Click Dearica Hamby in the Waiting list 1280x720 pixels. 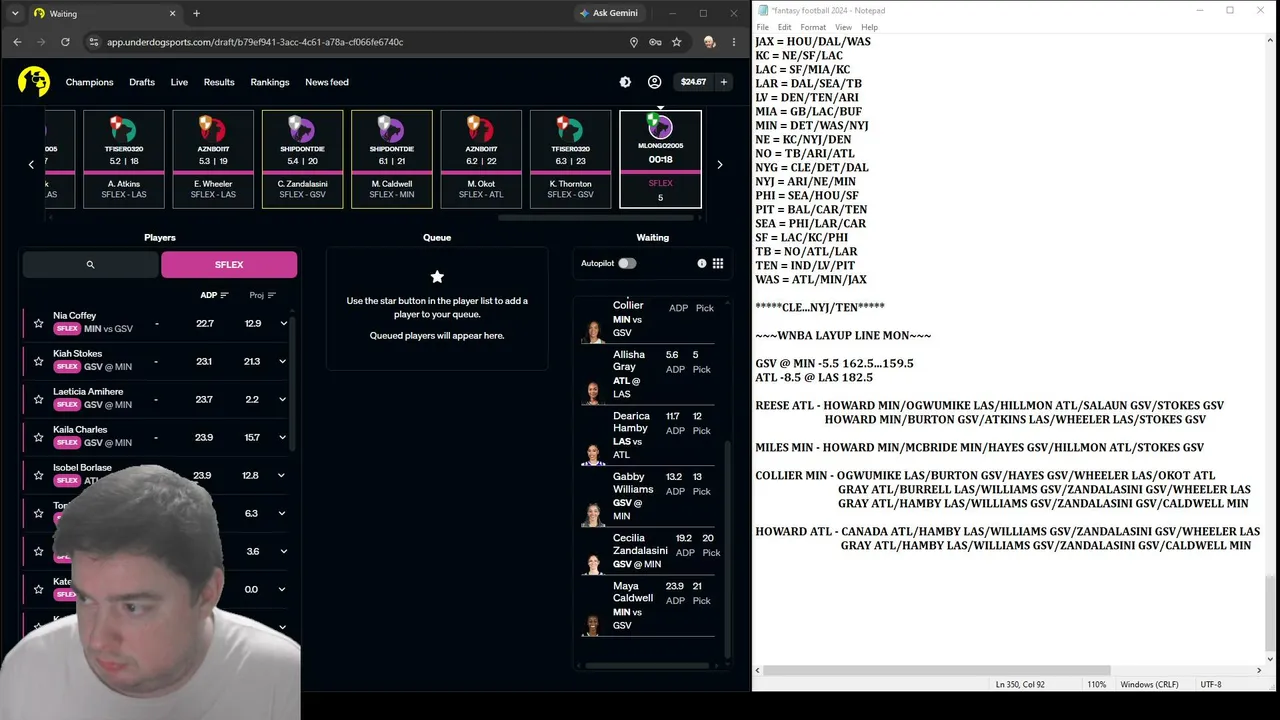647,436
